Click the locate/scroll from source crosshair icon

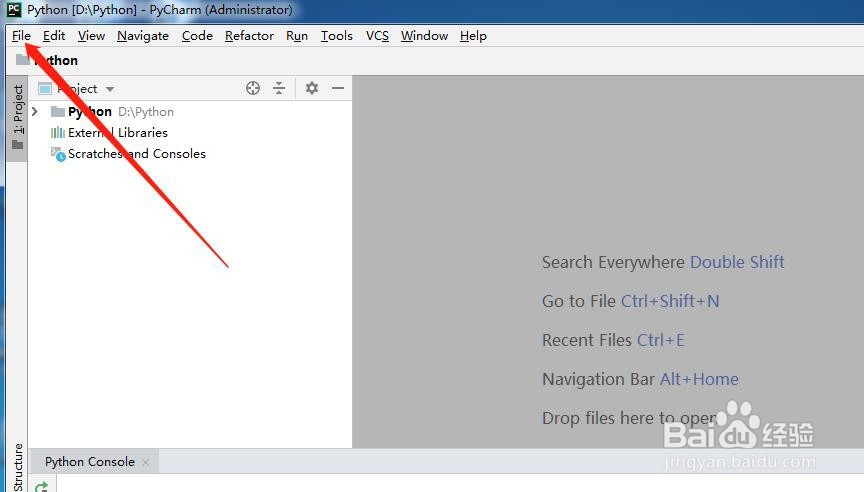click(253, 88)
